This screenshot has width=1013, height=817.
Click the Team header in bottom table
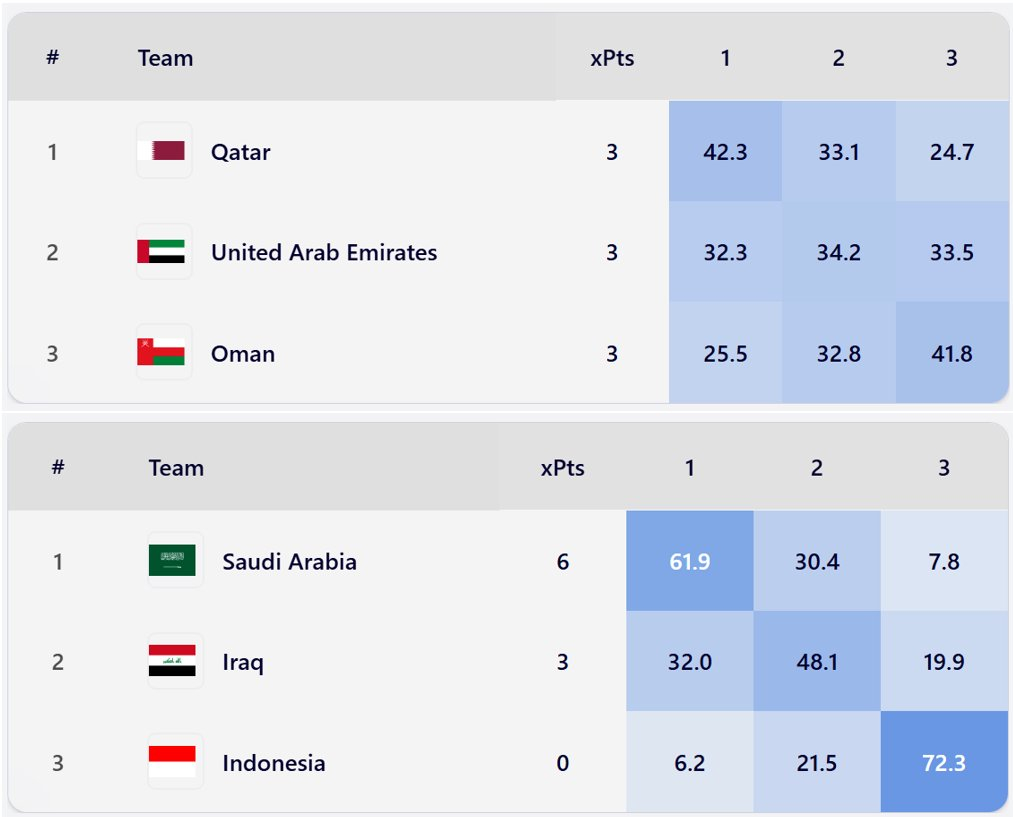coord(176,468)
